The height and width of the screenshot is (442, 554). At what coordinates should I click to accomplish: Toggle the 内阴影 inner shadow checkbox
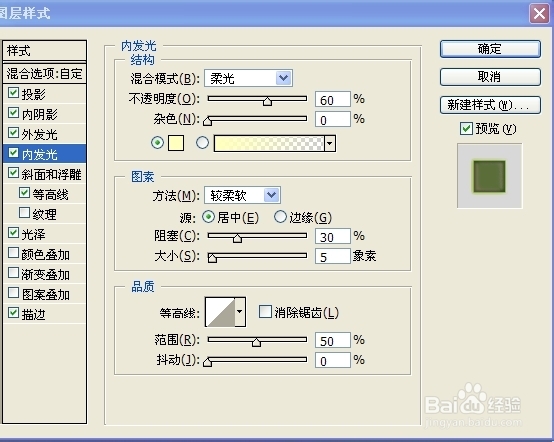13,113
